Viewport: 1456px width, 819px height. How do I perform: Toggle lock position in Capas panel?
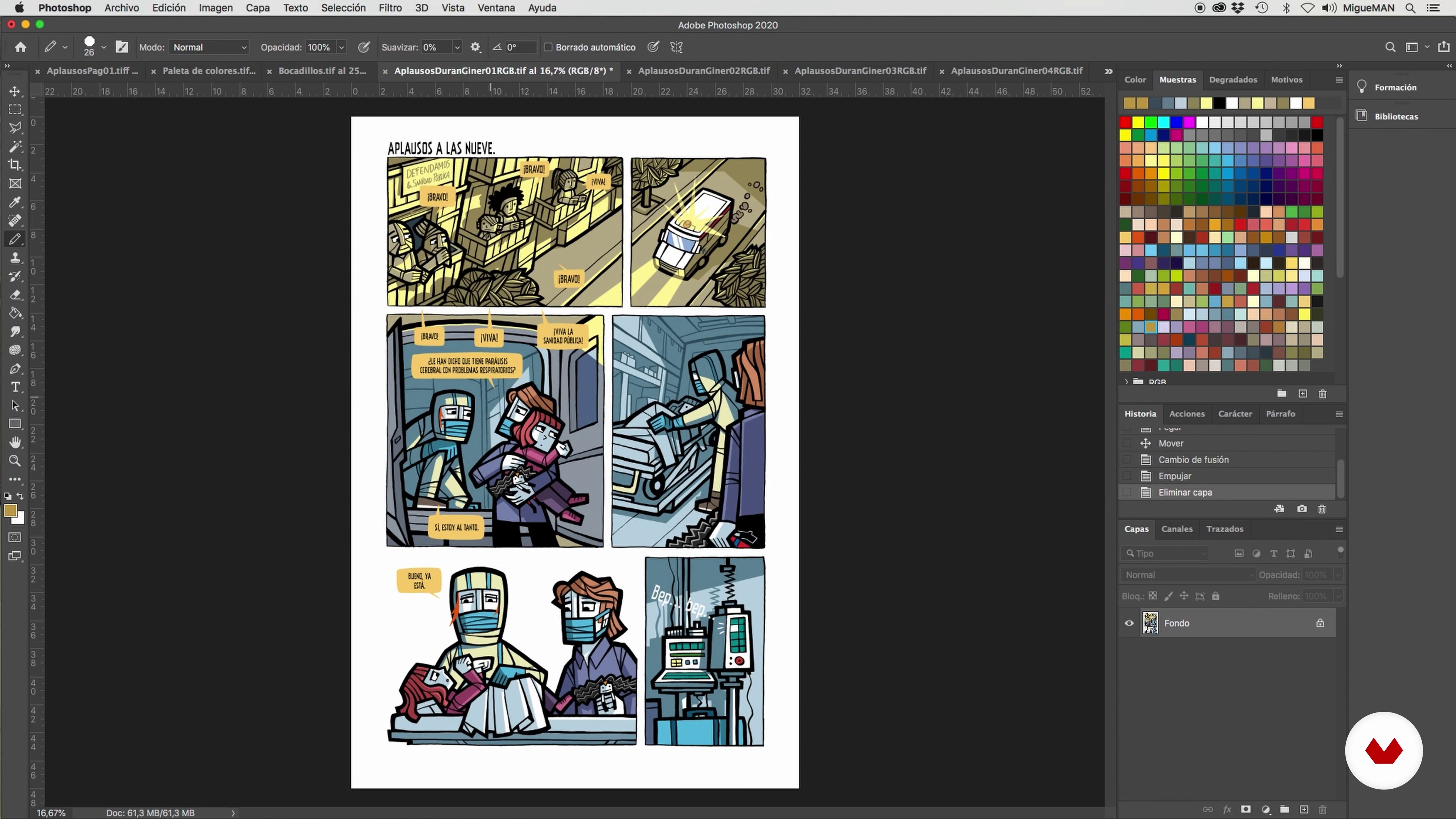pos(1184,596)
